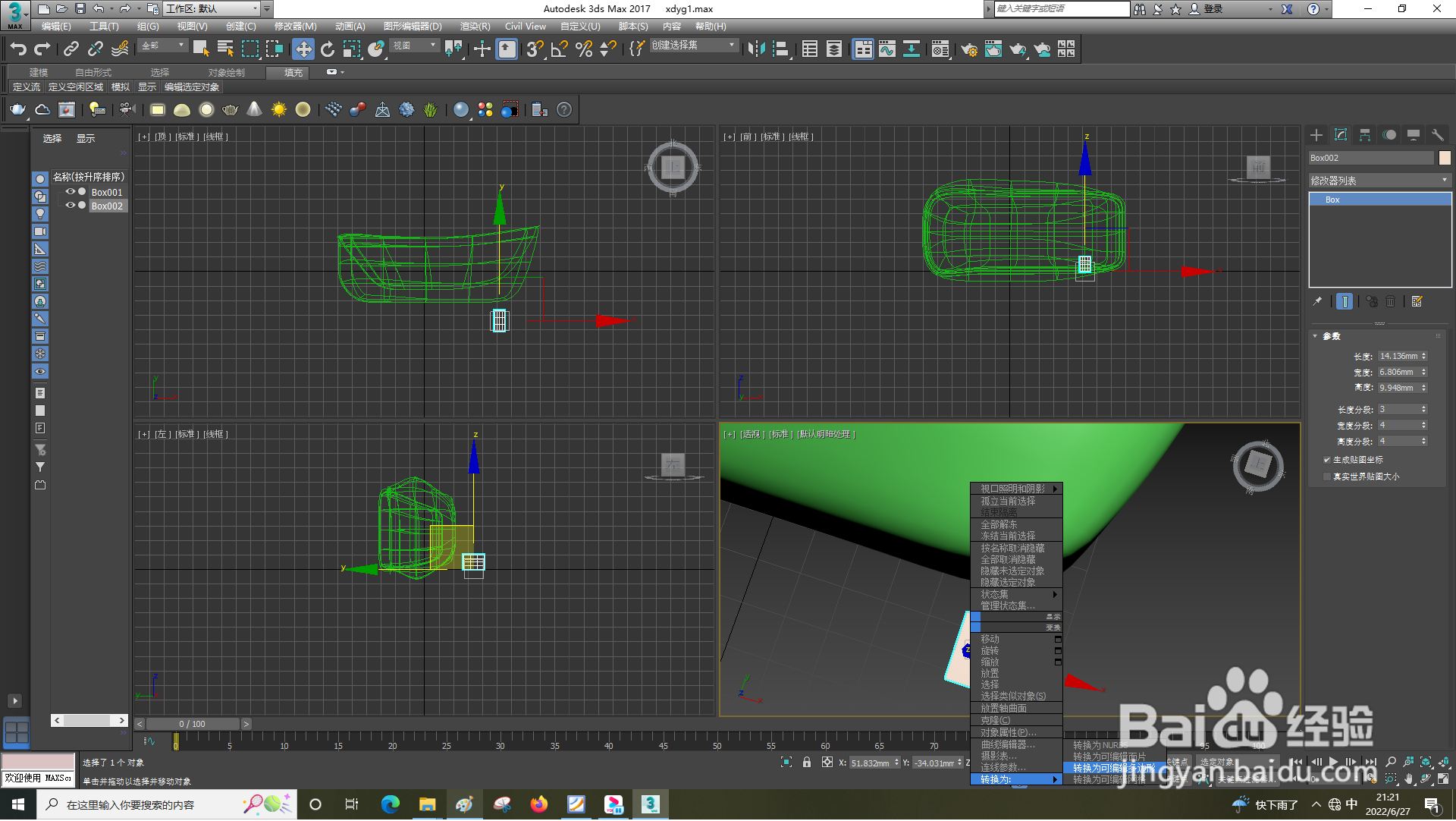
Task: Expand 状态集 submenu in context menu
Action: click(x=1016, y=595)
